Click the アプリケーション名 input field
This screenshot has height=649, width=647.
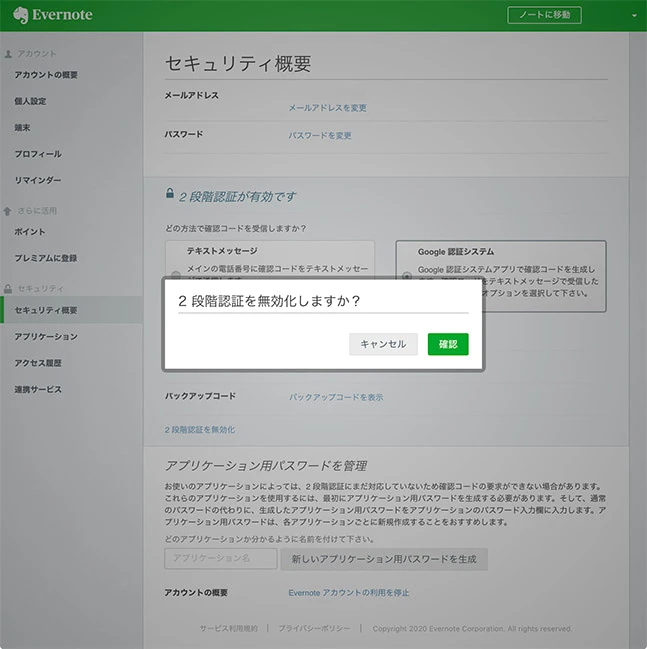pyautogui.click(x=220, y=558)
